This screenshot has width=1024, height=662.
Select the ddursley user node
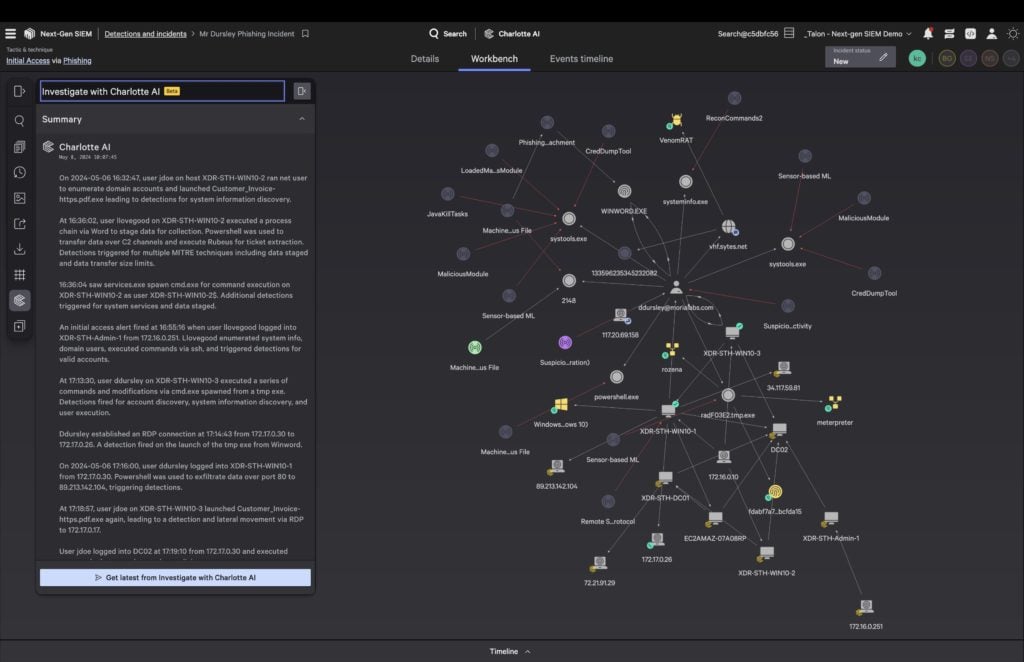[677, 287]
